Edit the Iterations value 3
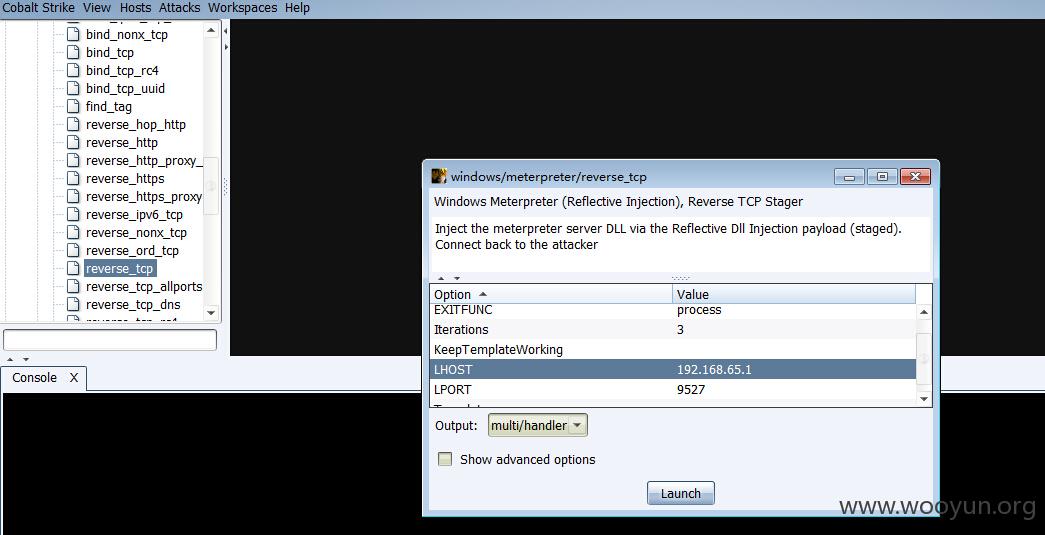1045x535 pixels. click(794, 329)
